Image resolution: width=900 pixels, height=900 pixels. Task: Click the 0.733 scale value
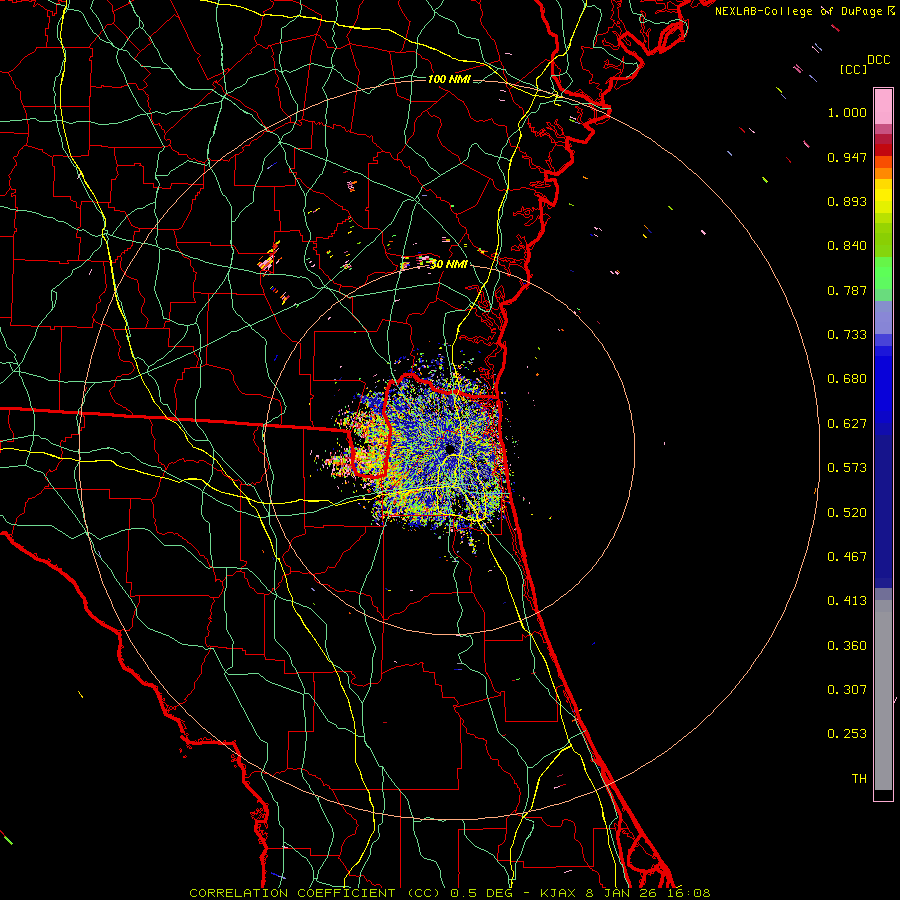tap(847, 335)
